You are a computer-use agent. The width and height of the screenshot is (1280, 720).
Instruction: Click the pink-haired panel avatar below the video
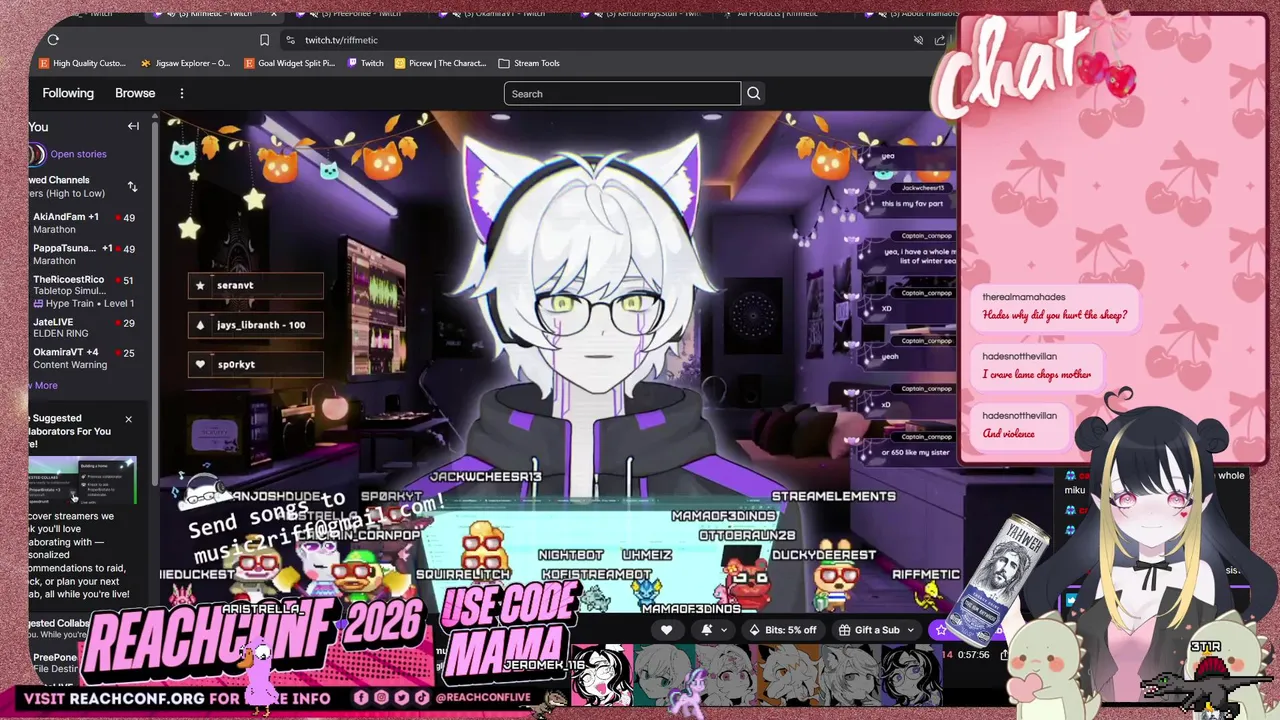pyautogui.click(x=603, y=674)
